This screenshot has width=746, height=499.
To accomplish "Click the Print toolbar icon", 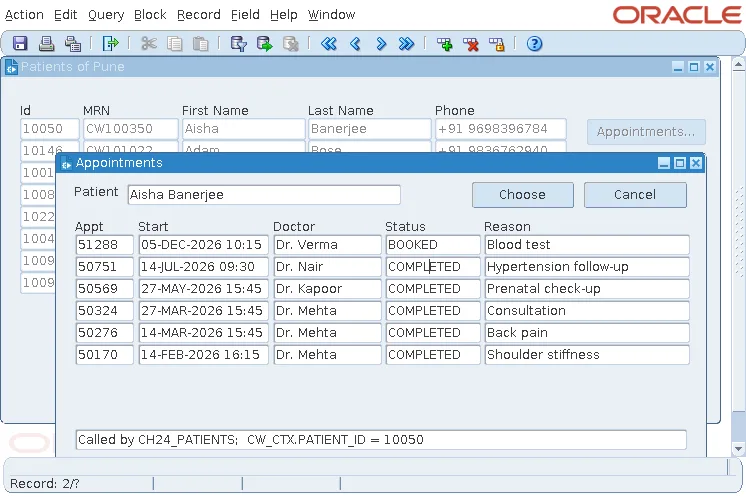I will click(x=46, y=44).
